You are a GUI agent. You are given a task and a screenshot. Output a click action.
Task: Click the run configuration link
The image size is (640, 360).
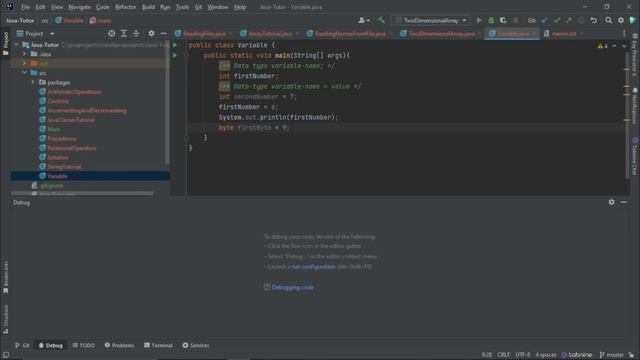[x=313, y=267]
